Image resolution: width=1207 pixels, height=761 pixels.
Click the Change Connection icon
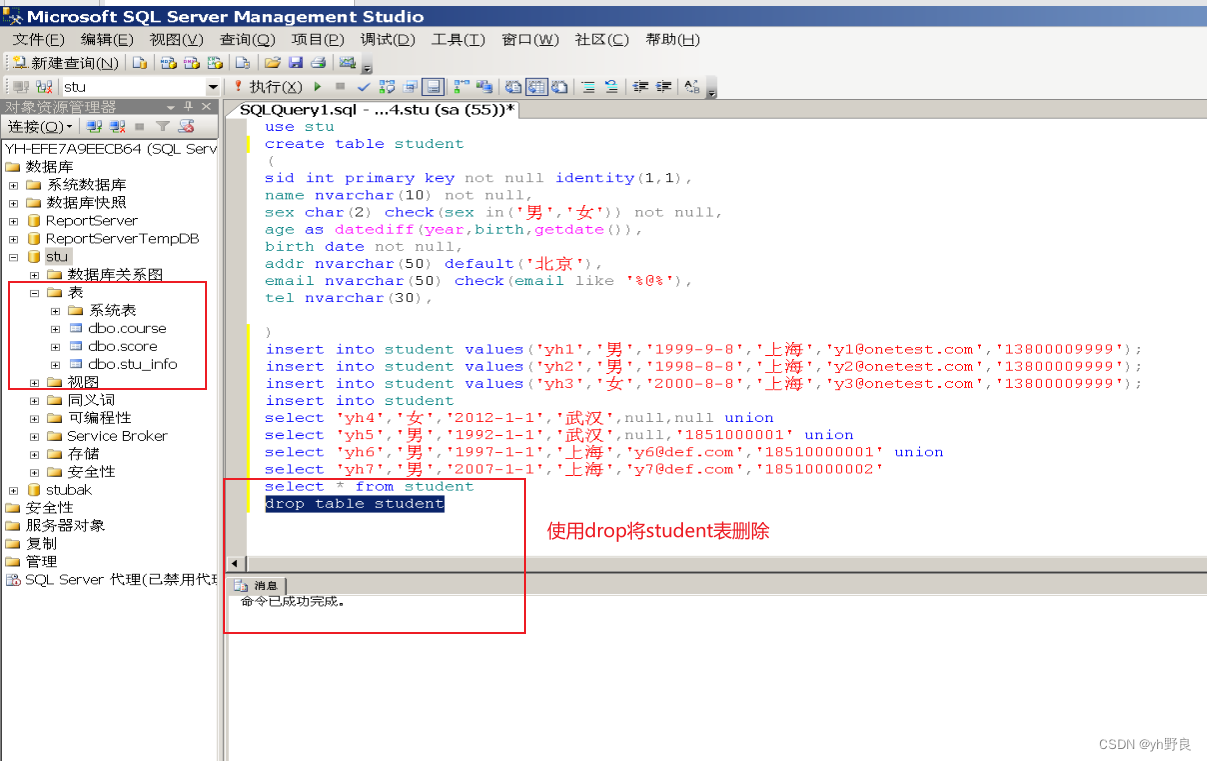[44, 87]
